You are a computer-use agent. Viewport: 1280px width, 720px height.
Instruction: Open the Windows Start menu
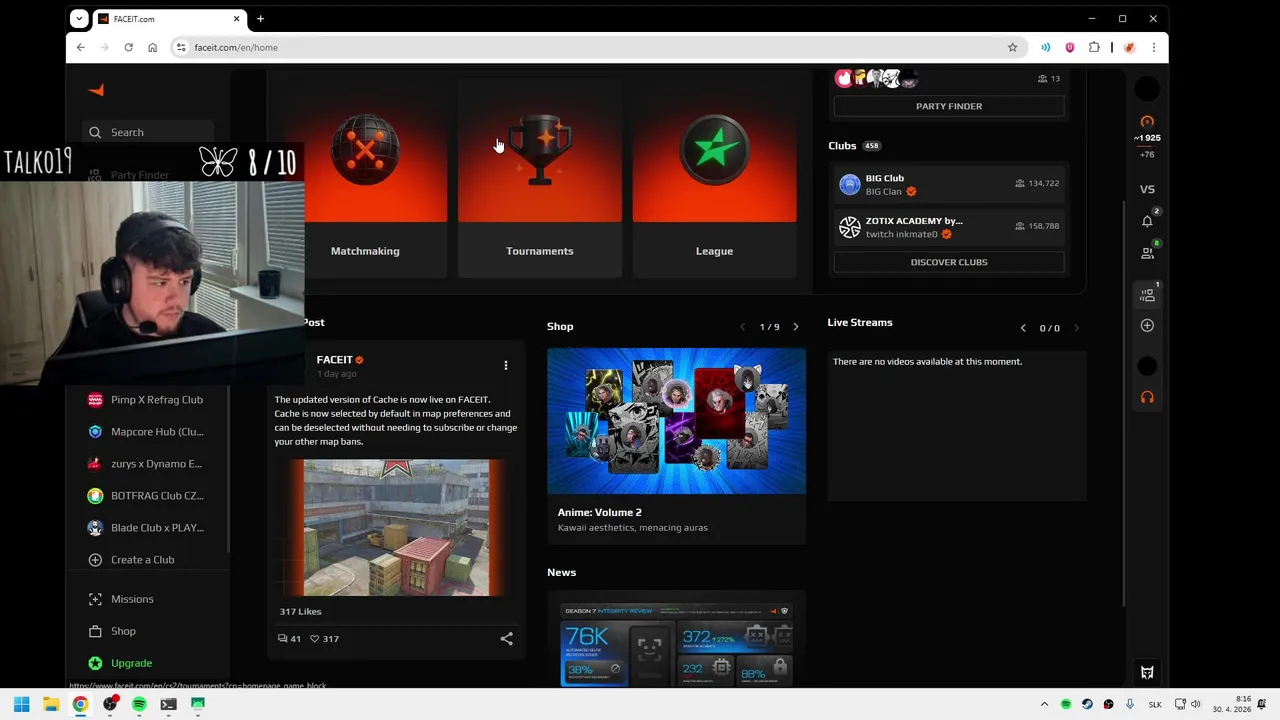[x=21, y=704]
